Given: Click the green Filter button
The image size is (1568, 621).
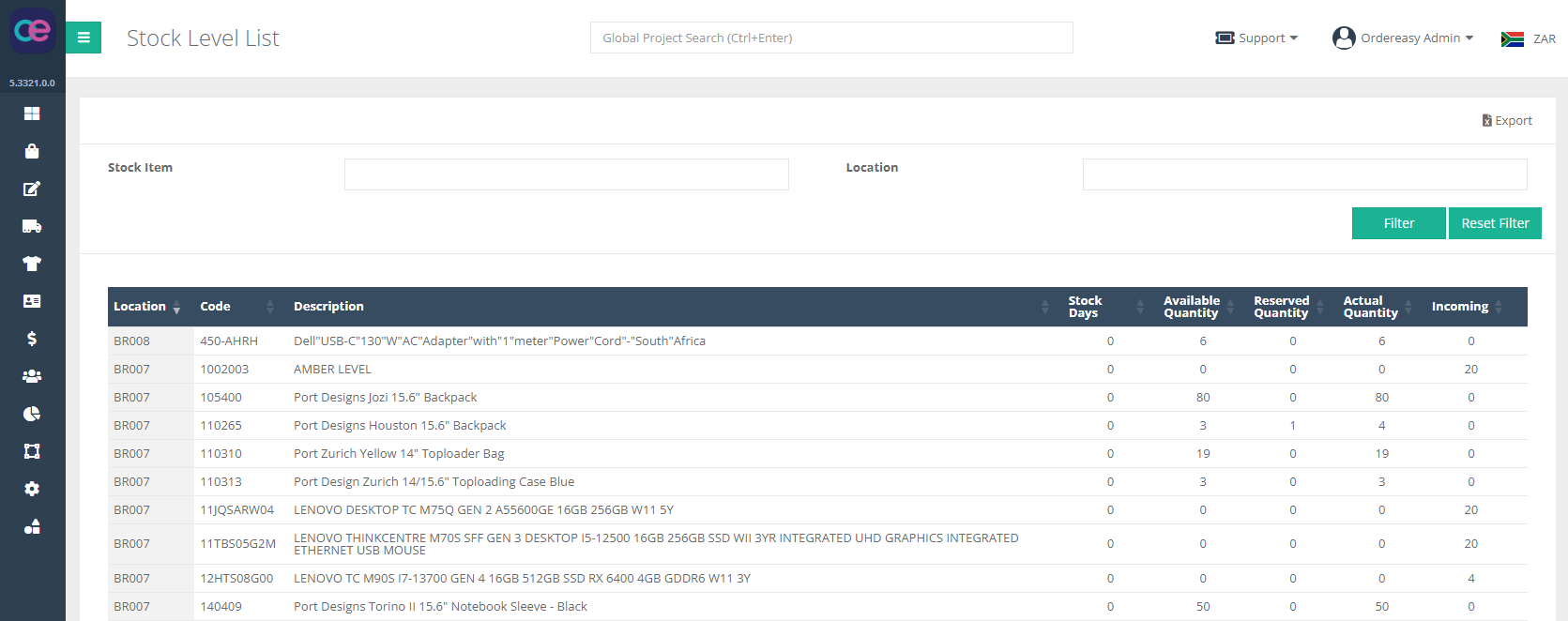Looking at the screenshot, I should coord(1398,223).
